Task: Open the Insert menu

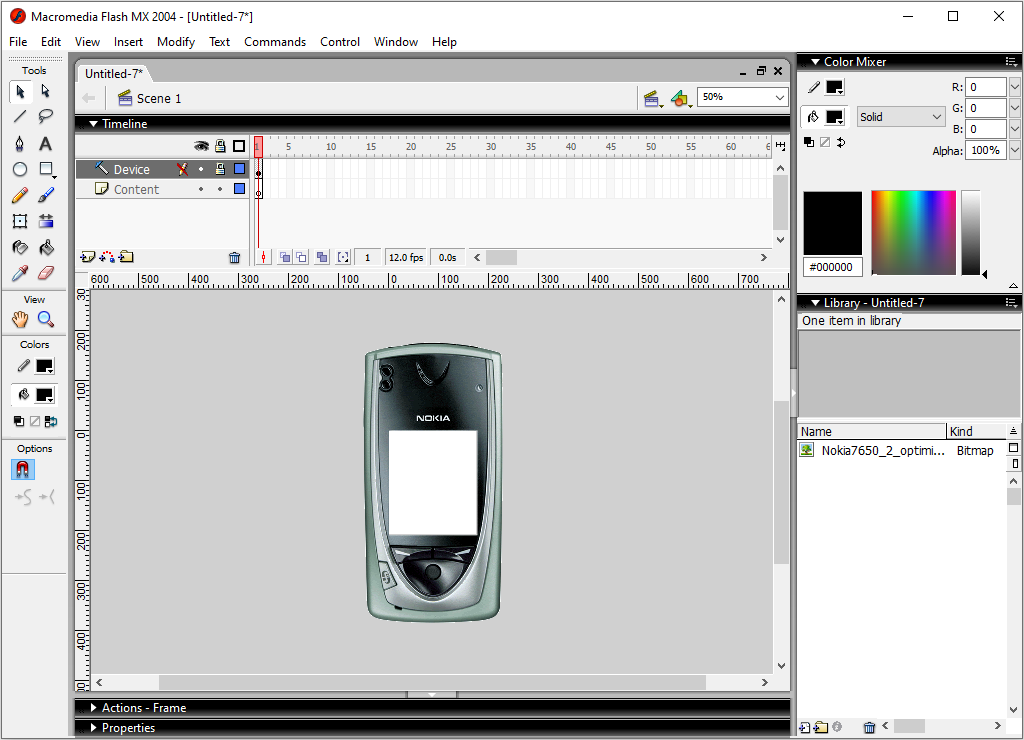Action: (x=128, y=42)
